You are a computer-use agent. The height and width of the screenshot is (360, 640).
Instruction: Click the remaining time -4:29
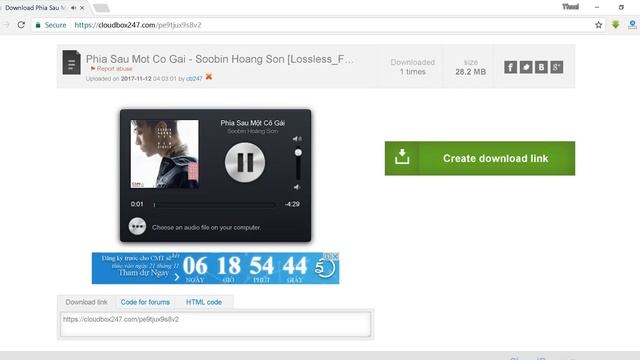click(x=292, y=204)
